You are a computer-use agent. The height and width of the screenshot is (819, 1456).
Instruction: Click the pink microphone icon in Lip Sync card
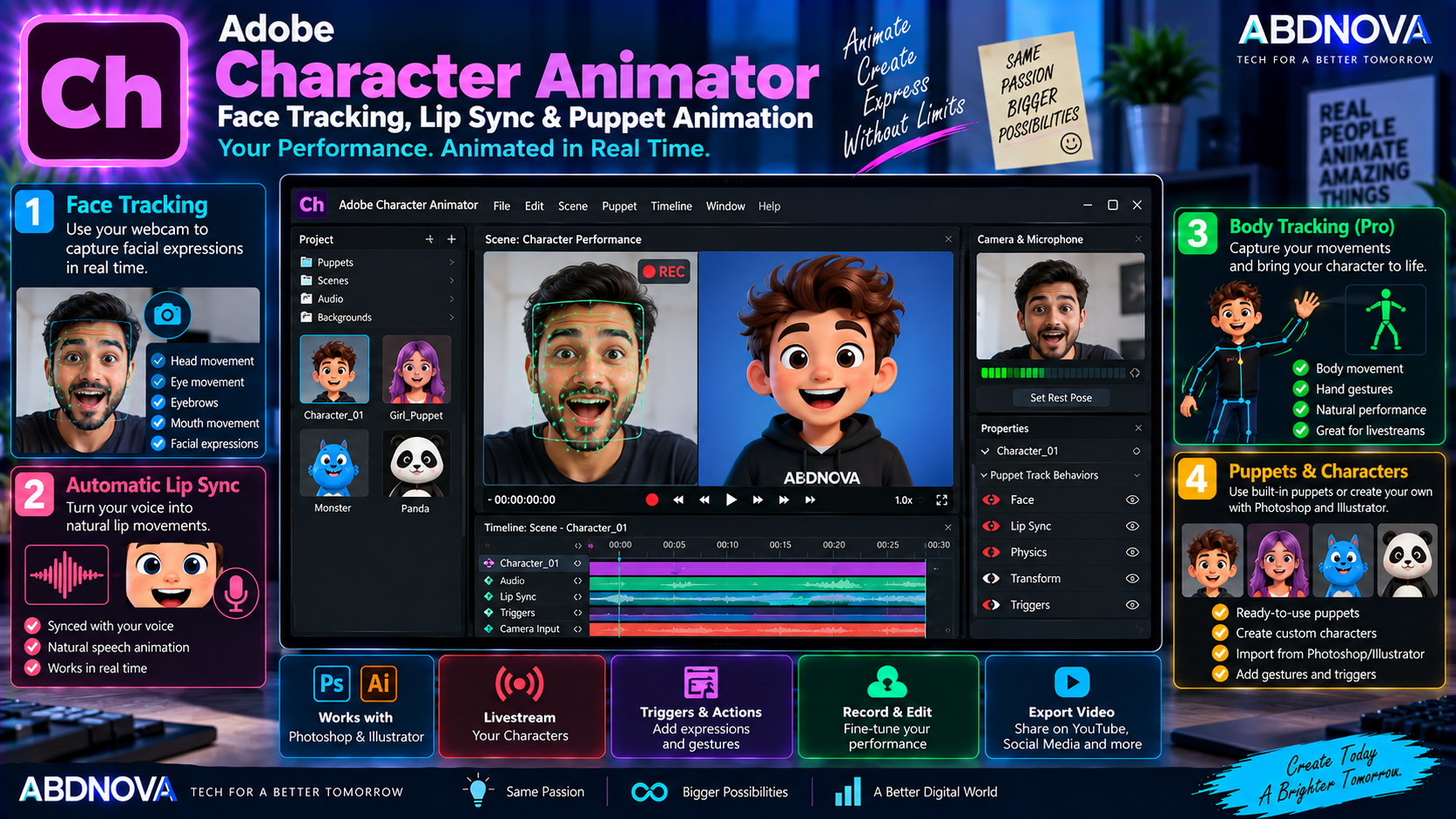pyautogui.click(x=235, y=593)
